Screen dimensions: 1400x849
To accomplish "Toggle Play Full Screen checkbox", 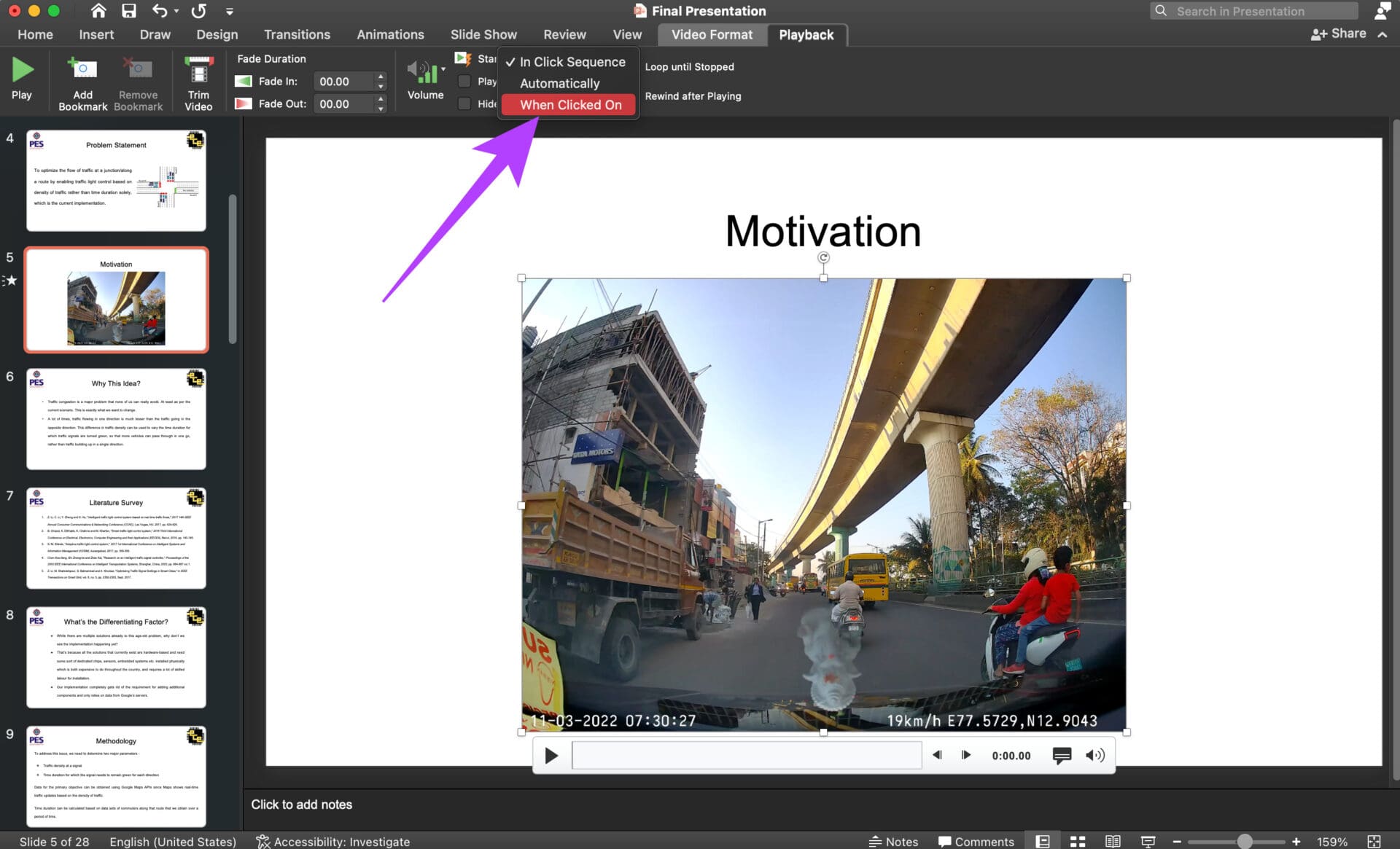I will click(464, 81).
